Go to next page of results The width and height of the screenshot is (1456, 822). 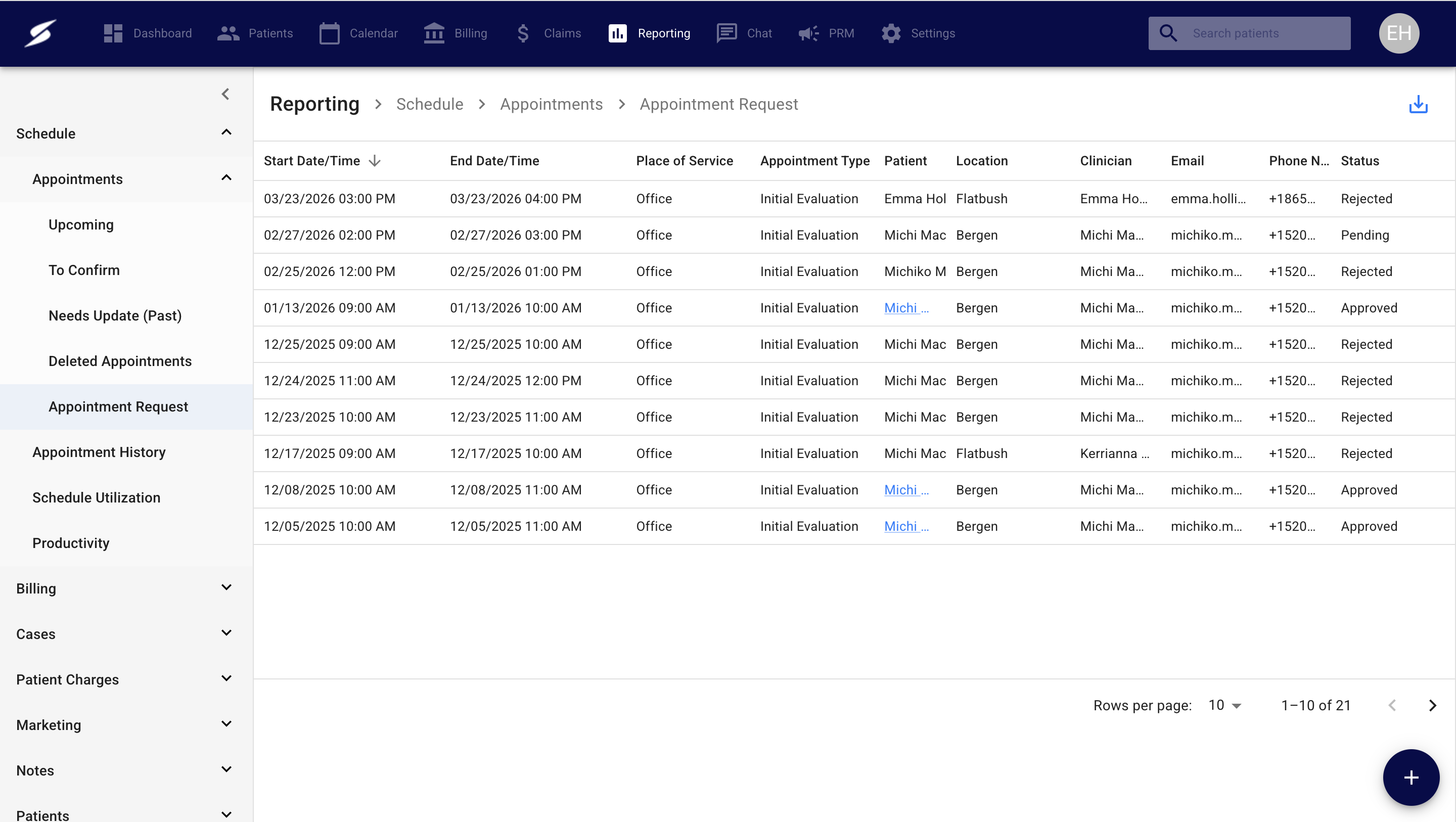pyautogui.click(x=1432, y=705)
